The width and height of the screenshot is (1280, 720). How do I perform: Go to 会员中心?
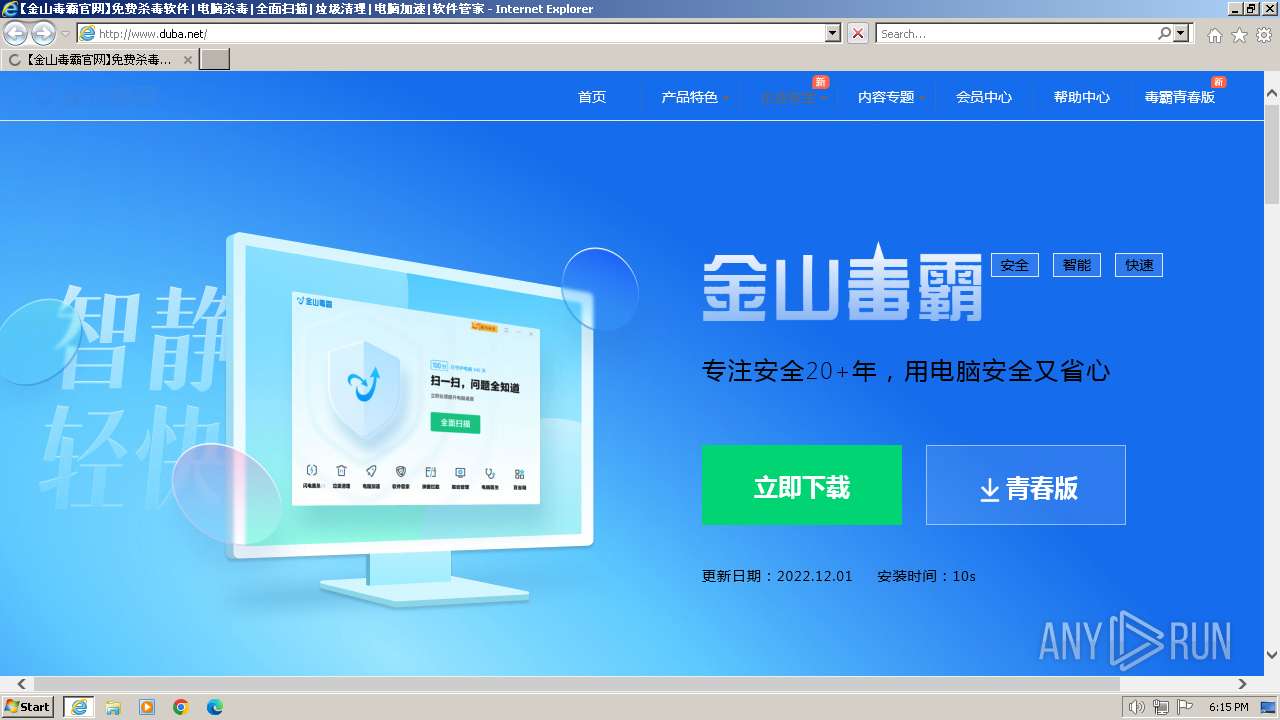pos(984,97)
